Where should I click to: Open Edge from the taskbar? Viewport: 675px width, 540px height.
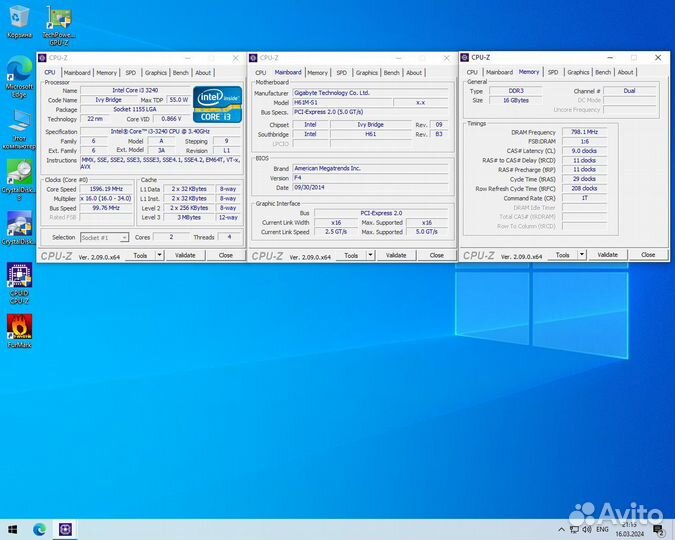coord(40,529)
